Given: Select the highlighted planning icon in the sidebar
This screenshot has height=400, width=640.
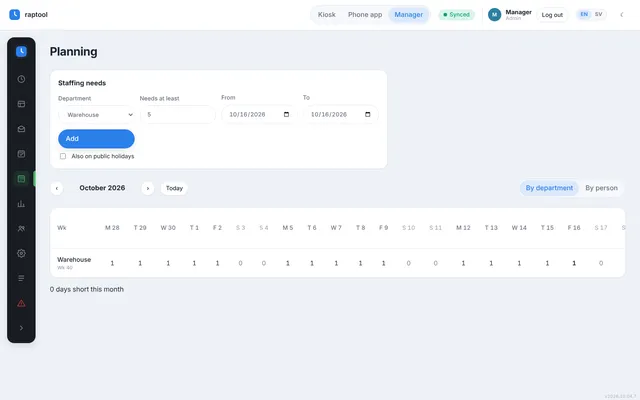Looking at the screenshot, I should tap(21, 179).
